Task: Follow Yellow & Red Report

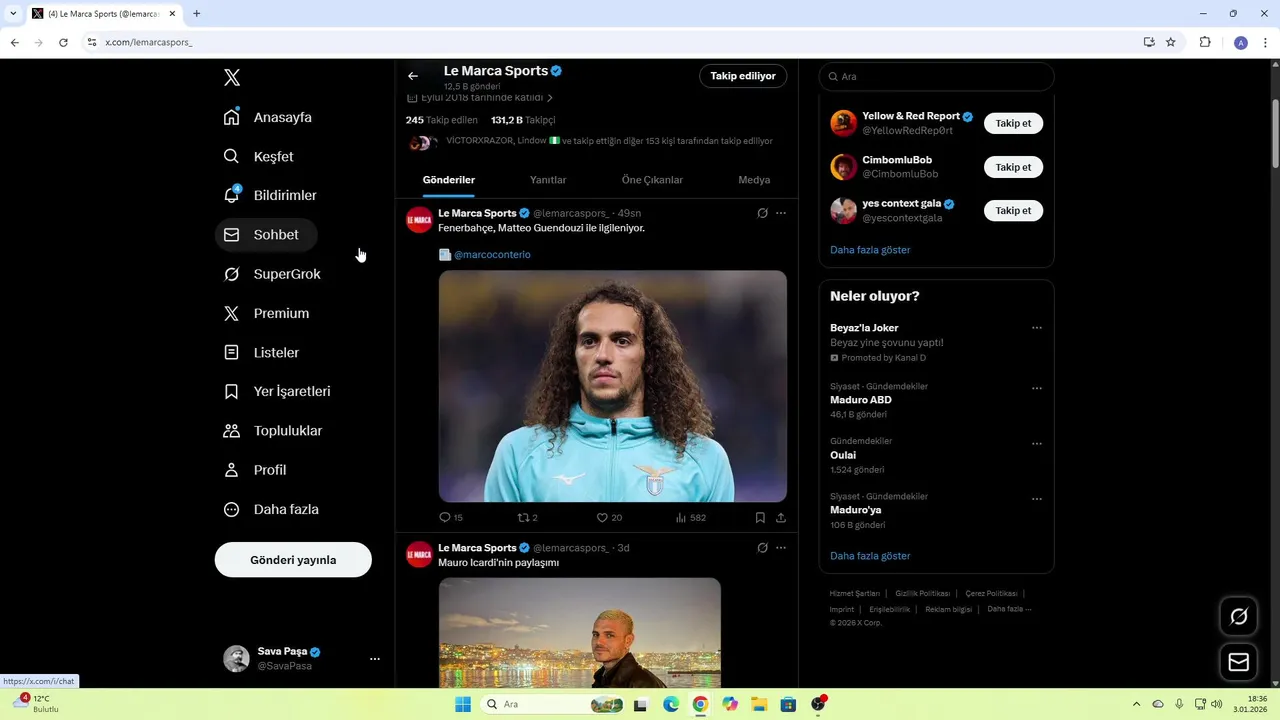Action: point(1013,123)
